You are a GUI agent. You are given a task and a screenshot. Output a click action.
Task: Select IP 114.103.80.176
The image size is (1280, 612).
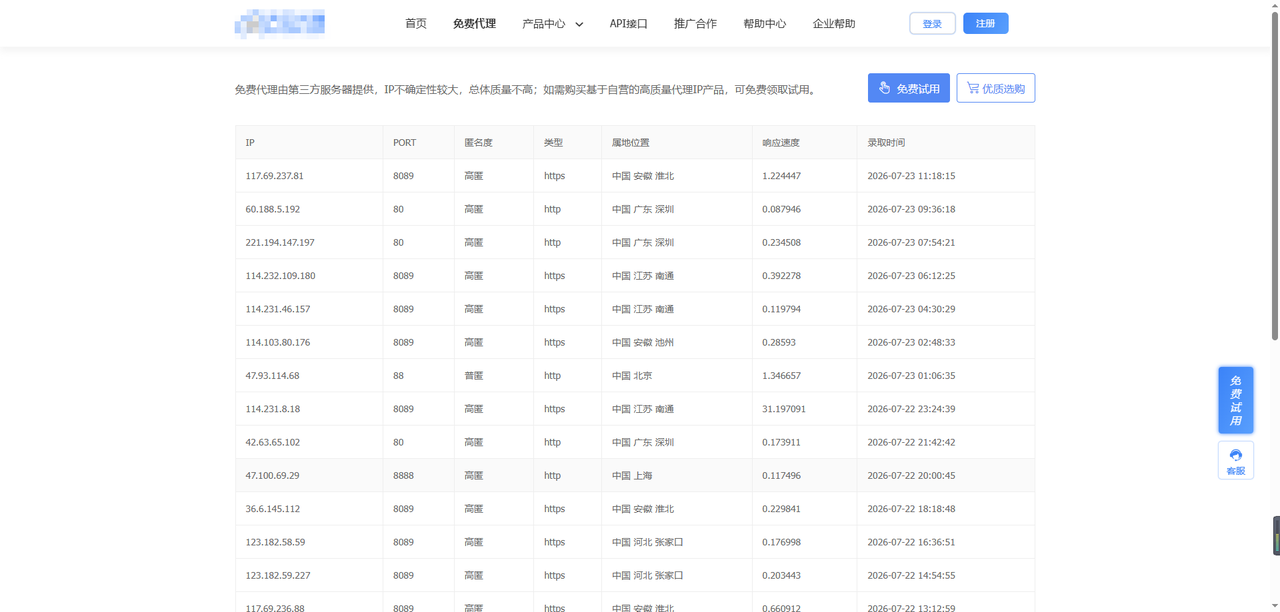pyautogui.click(x=278, y=342)
